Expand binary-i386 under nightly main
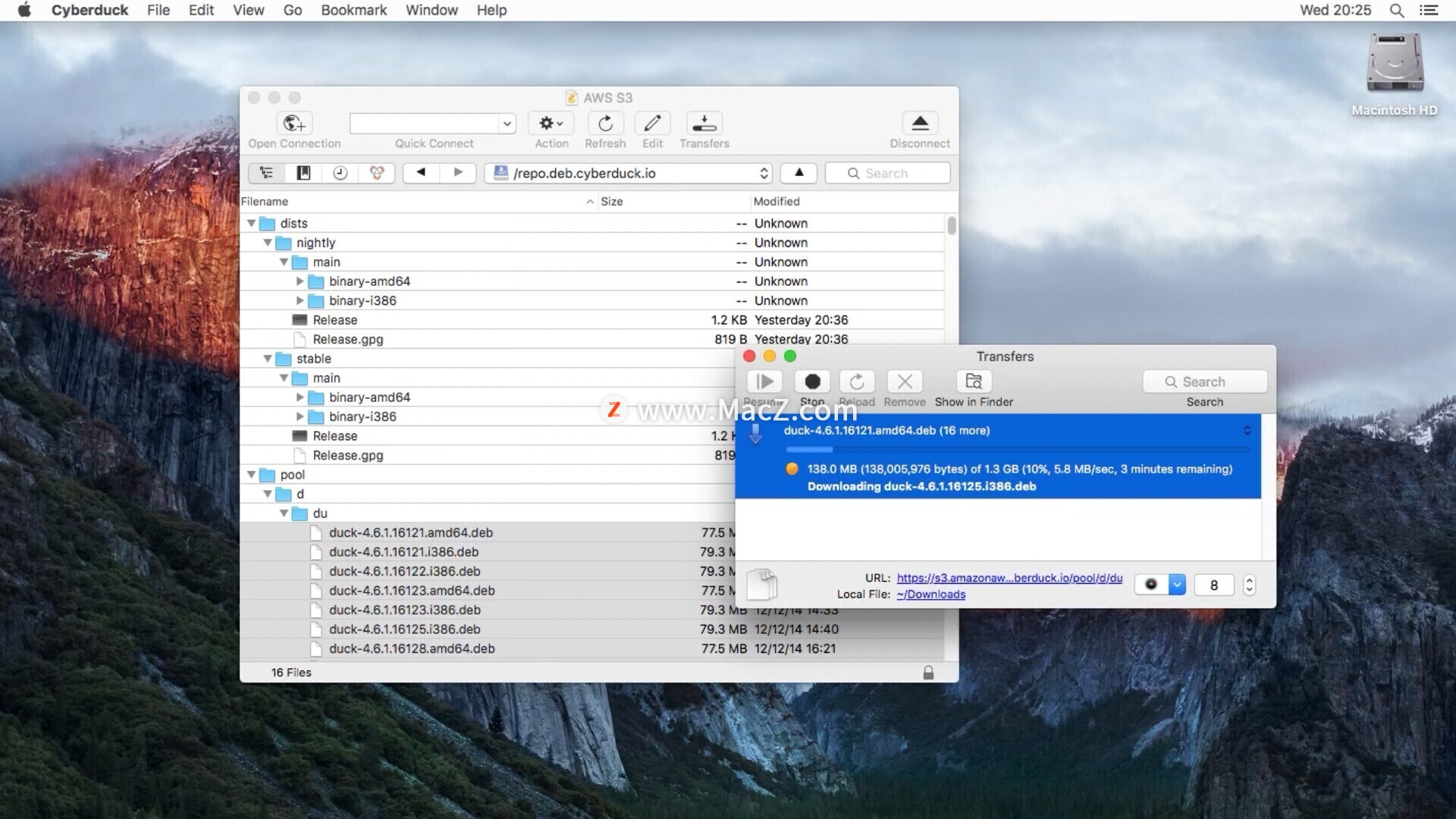The width and height of the screenshot is (1456, 819). tap(300, 300)
